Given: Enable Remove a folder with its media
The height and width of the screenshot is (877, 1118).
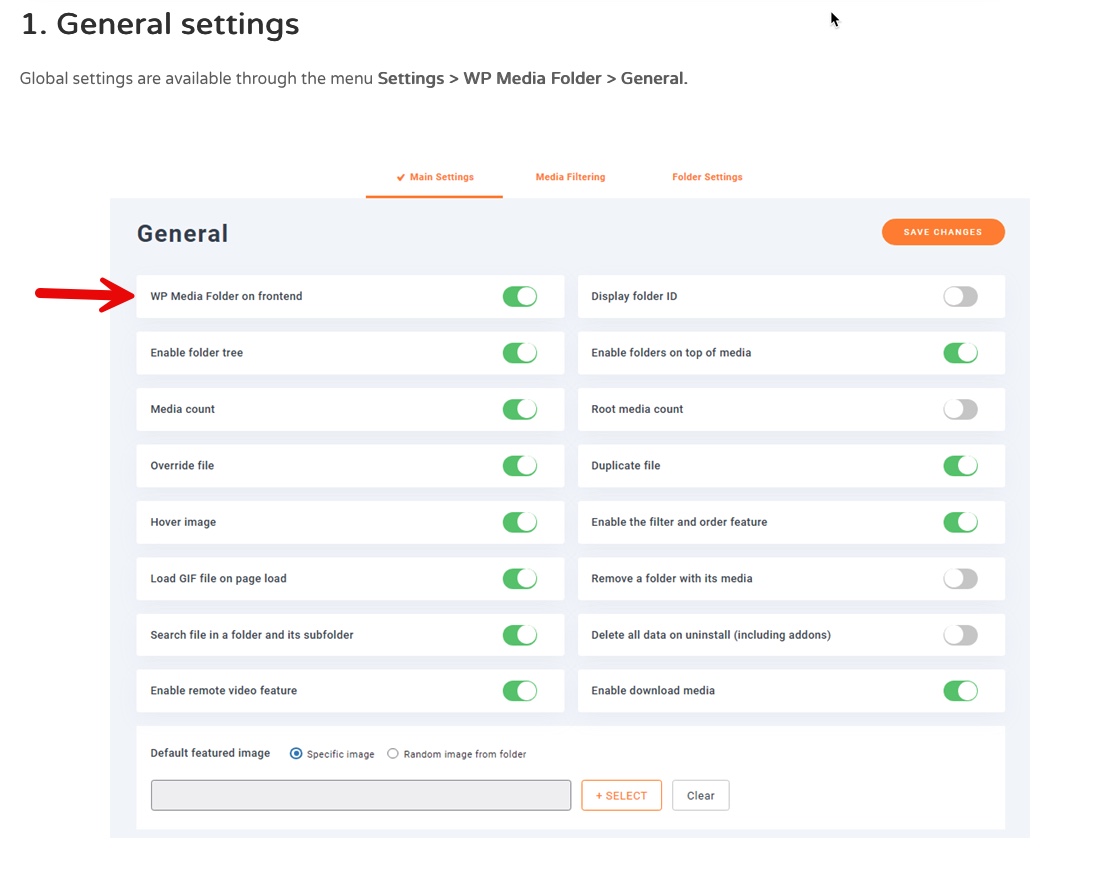Looking at the screenshot, I should coord(960,578).
